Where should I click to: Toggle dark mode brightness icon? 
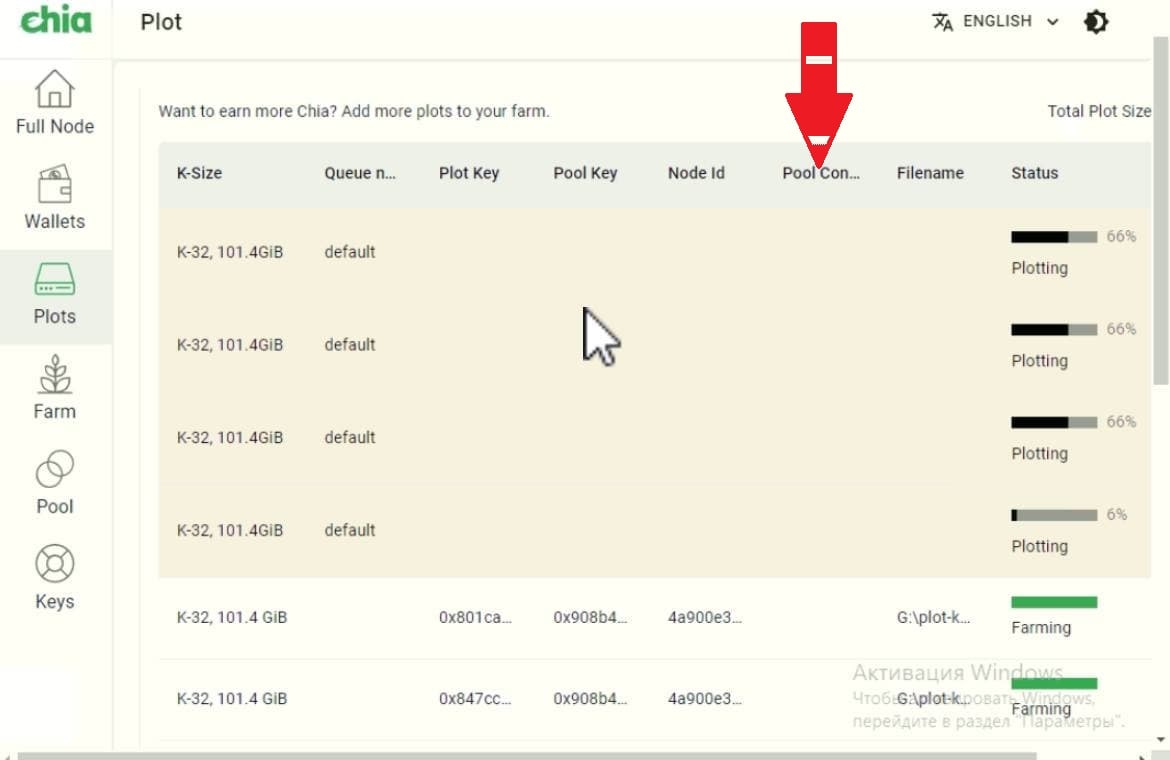tap(1095, 22)
